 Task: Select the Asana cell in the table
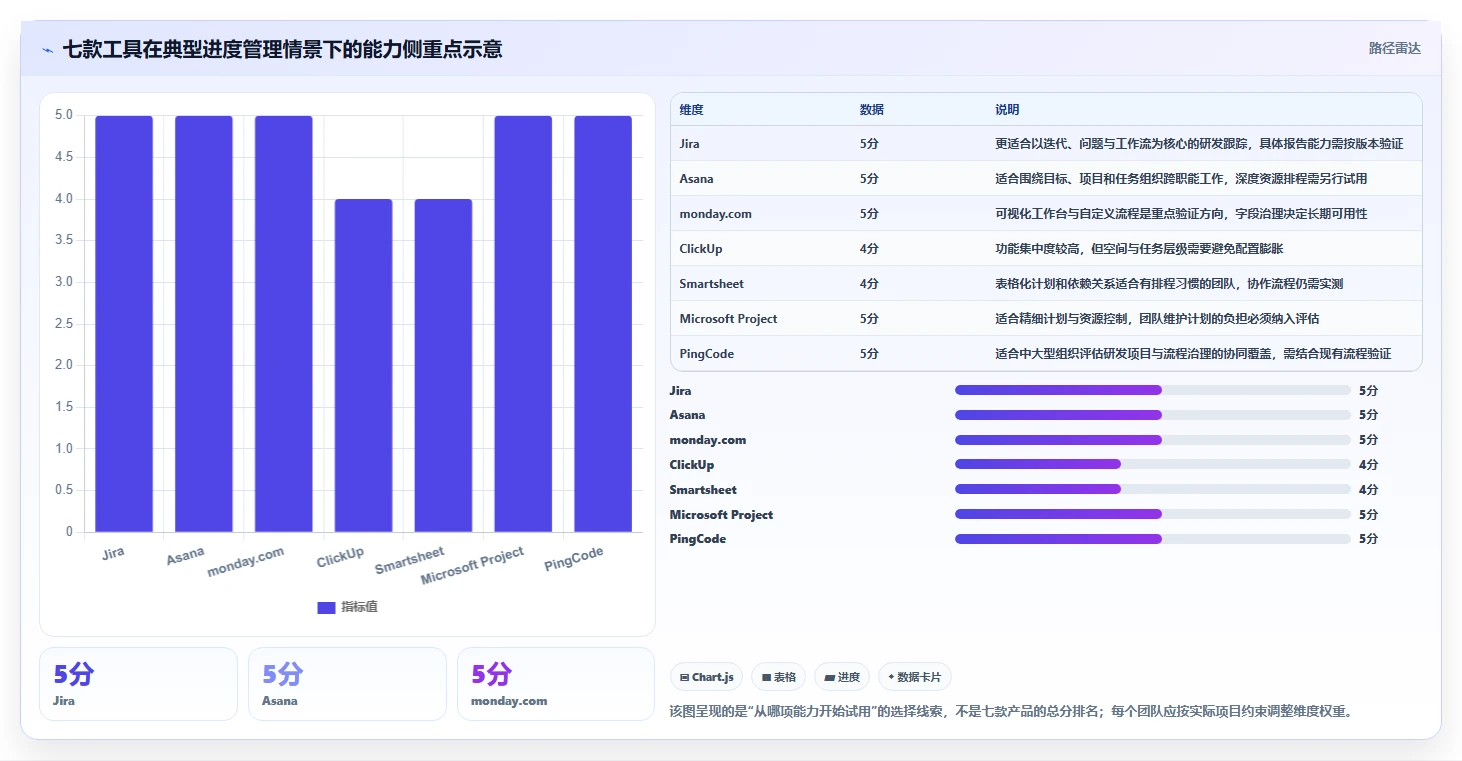pos(696,179)
